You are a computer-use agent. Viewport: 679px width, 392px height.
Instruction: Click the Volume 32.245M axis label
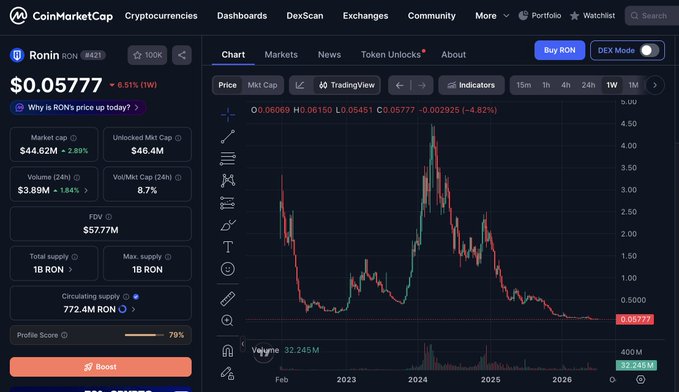(636, 366)
